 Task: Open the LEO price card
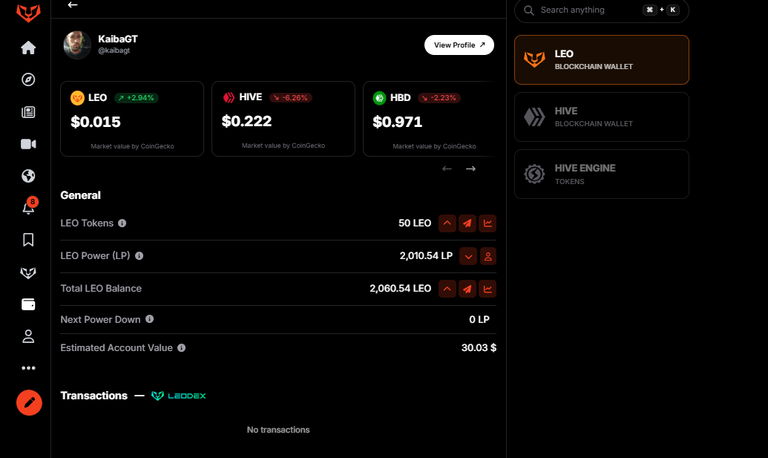point(132,119)
